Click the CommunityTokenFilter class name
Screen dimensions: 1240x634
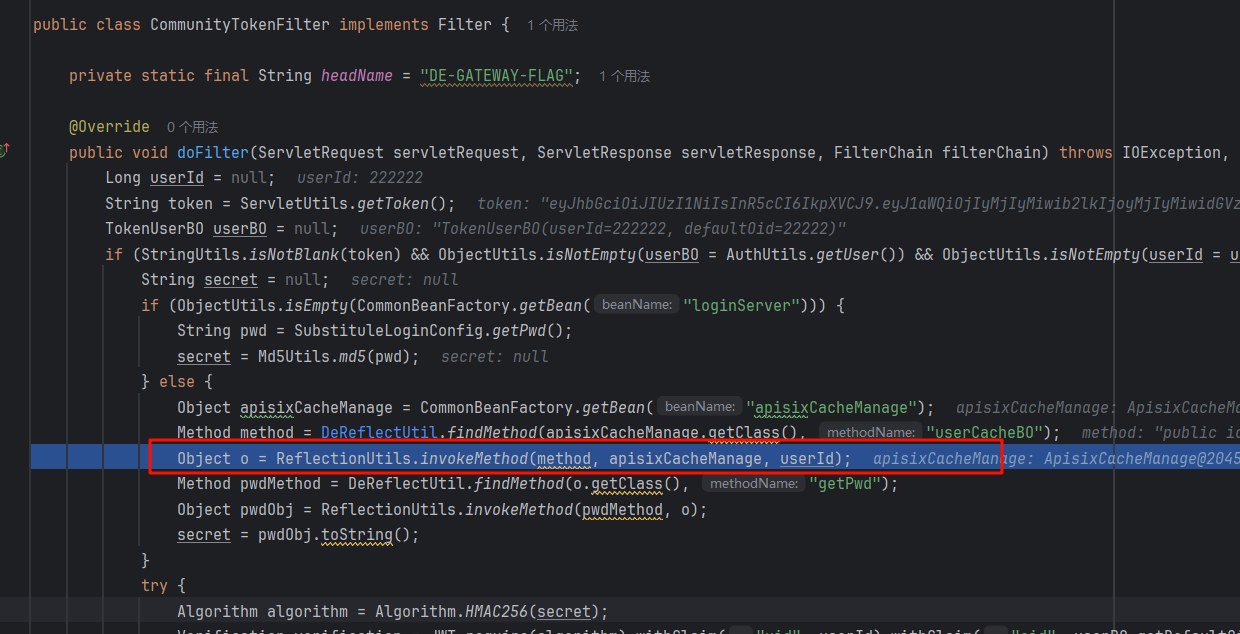239,25
